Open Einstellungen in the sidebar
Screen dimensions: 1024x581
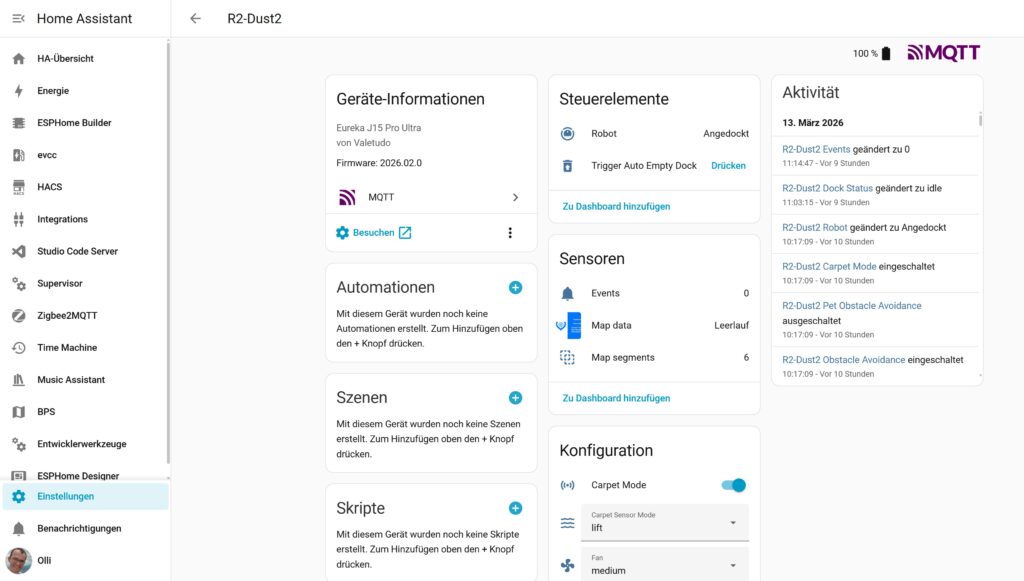[66, 496]
